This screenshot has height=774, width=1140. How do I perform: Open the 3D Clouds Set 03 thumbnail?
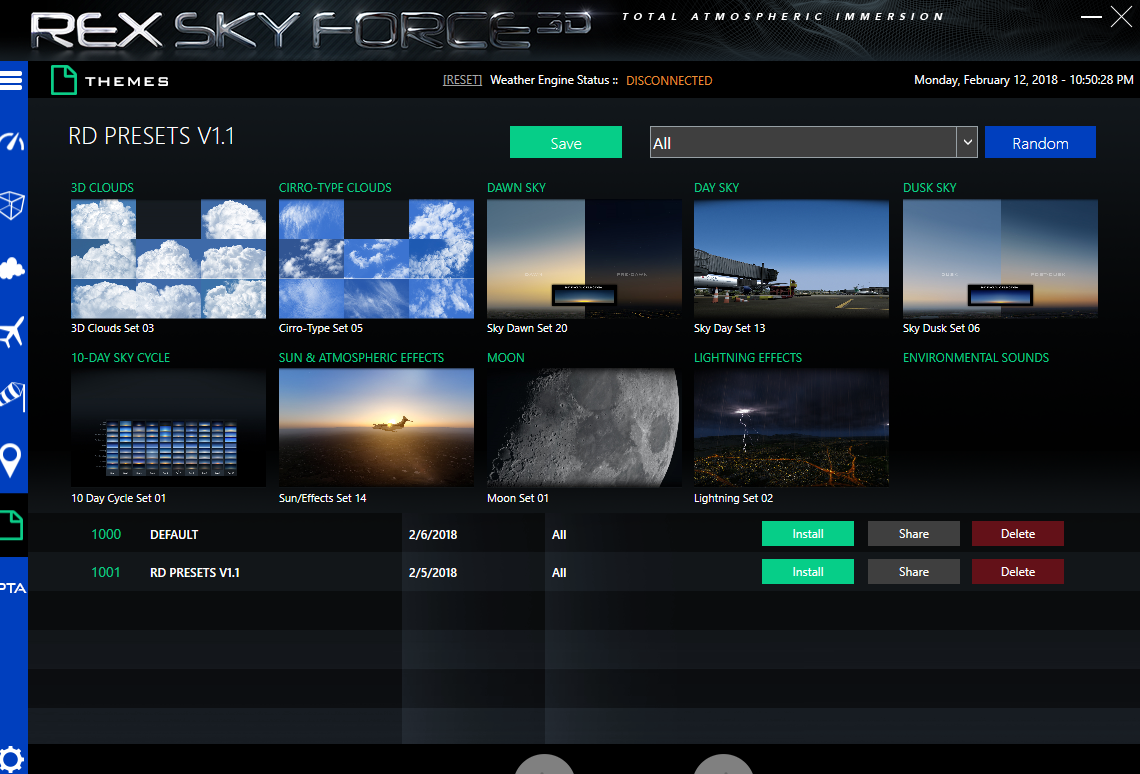tap(168, 259)
